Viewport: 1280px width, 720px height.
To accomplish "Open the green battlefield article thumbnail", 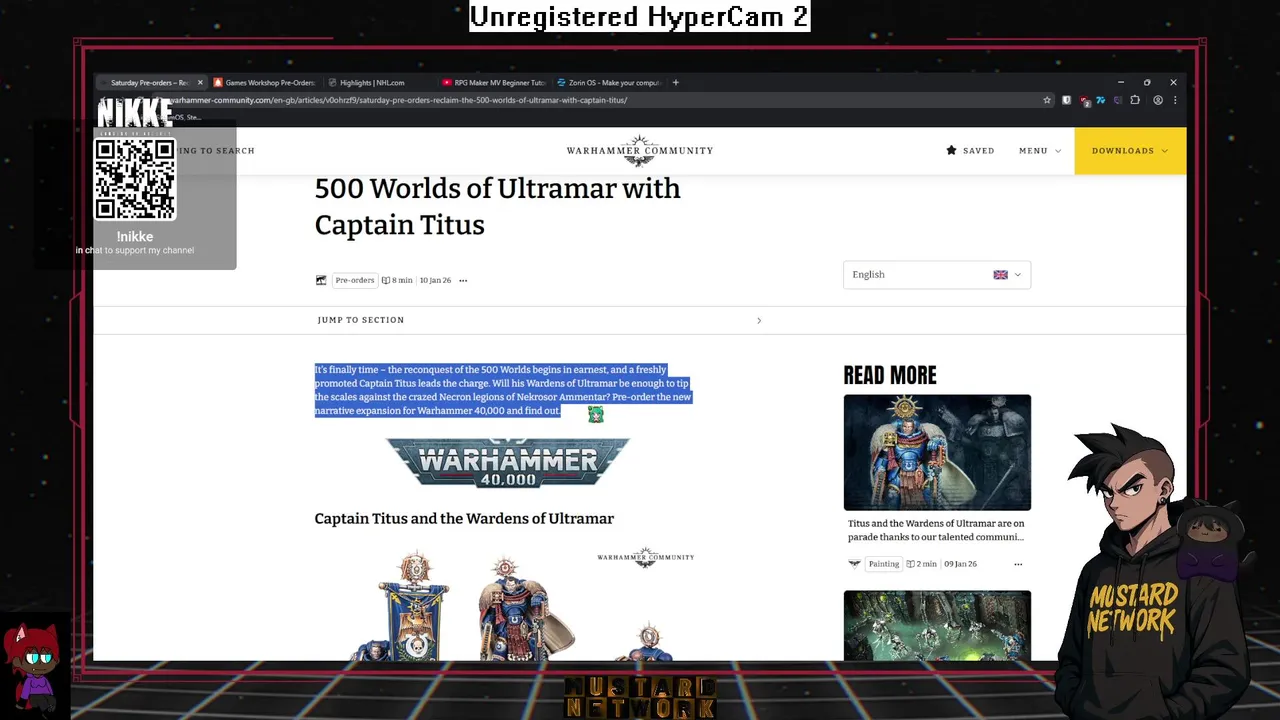I will coord(937,625).
